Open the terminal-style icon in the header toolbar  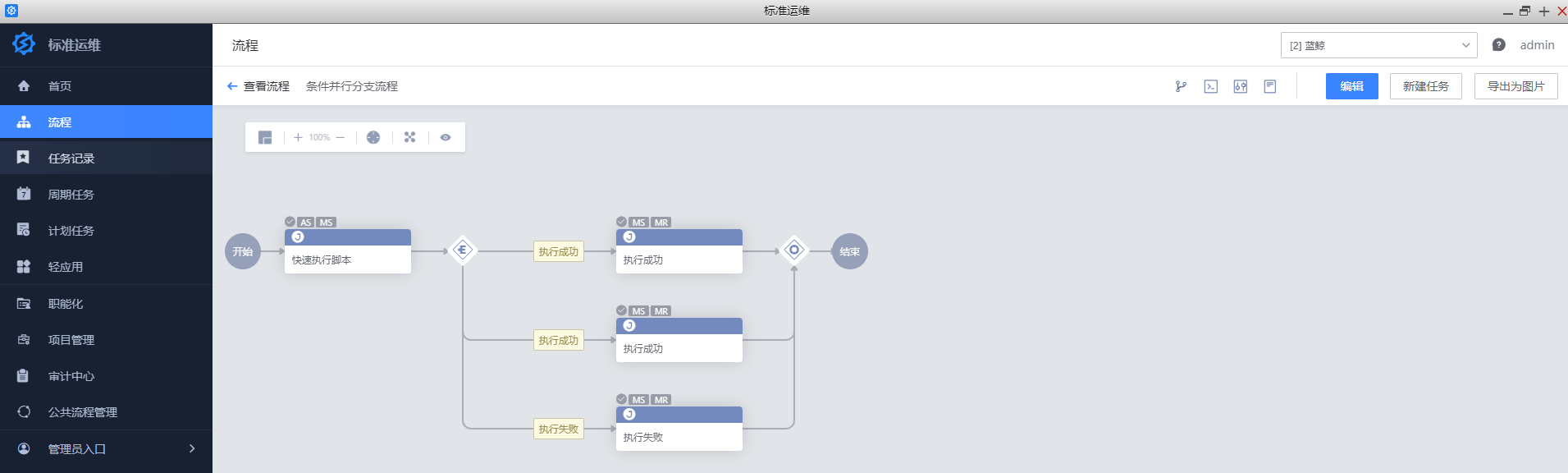click(1210, 86)
